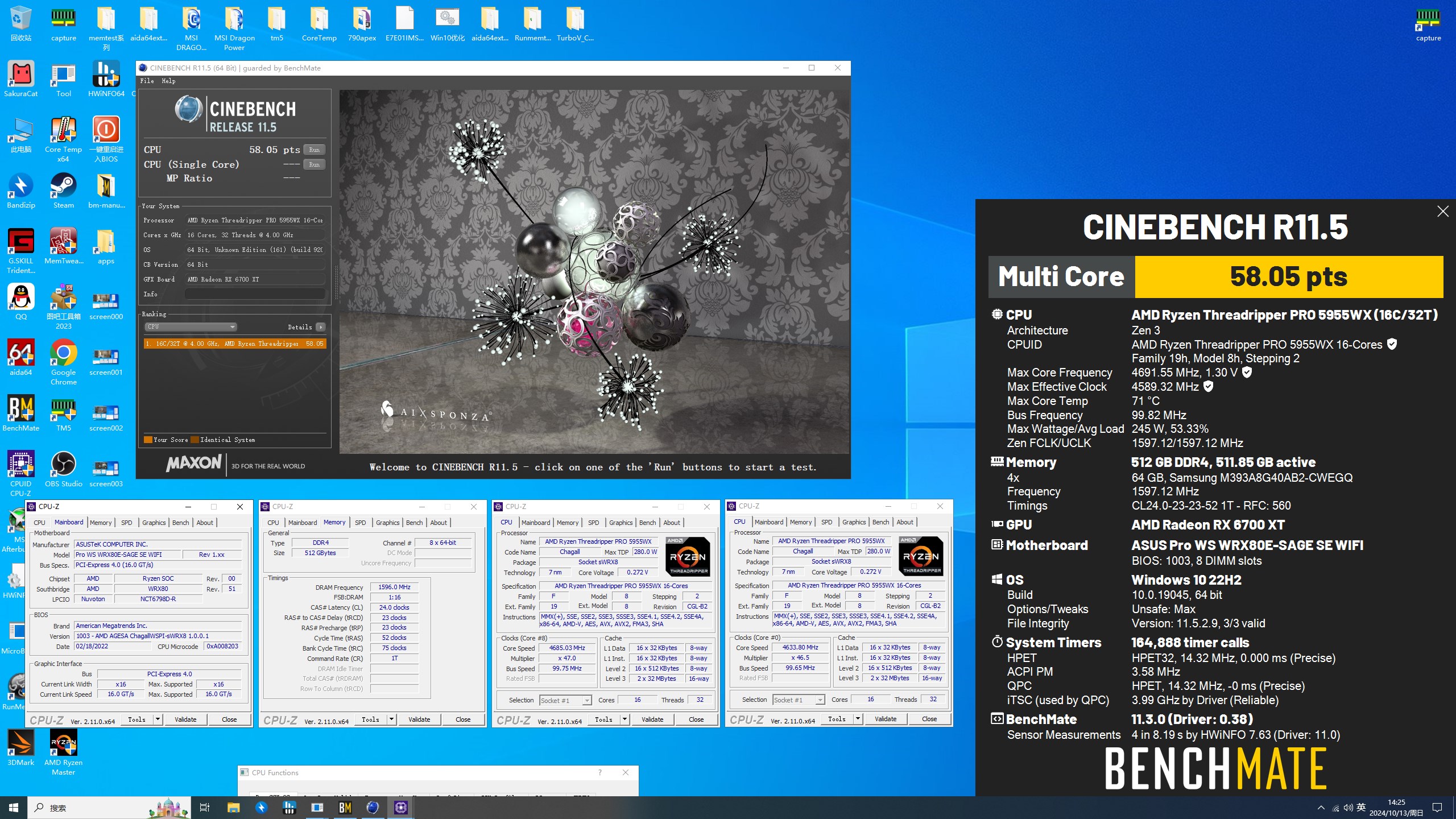Click the Ryzen Threadripper logo in Core #8 CPU-Z
This screenshot has height=819, width=1456.
click(x=688, y=557)
